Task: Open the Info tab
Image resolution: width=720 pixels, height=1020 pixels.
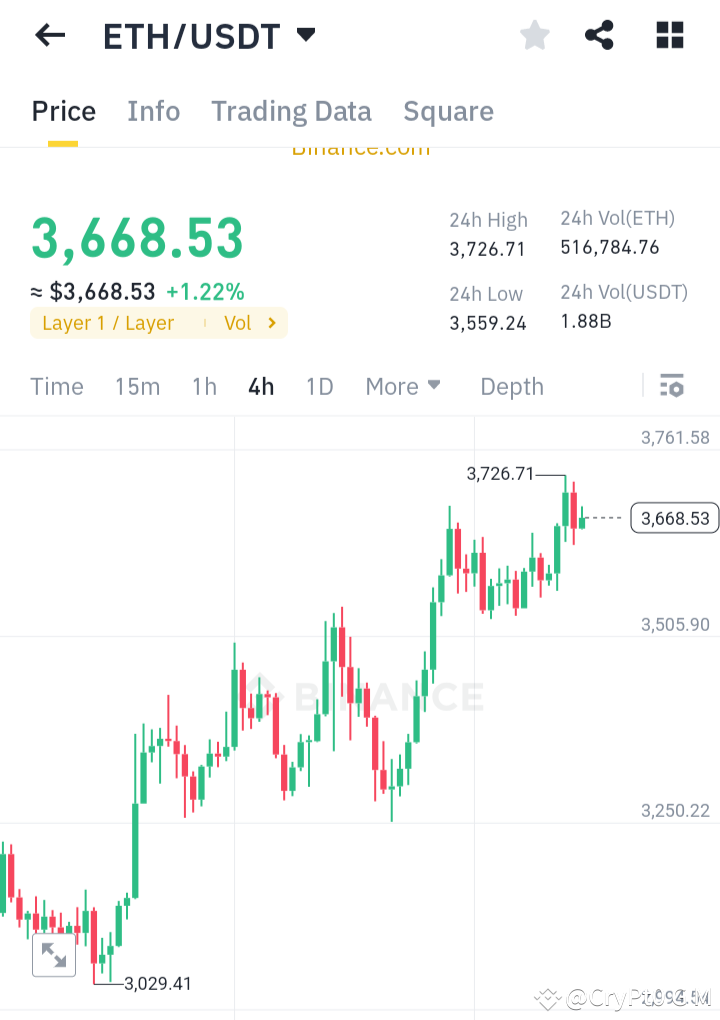Action: pyautogui.click(x=153, y=111)
